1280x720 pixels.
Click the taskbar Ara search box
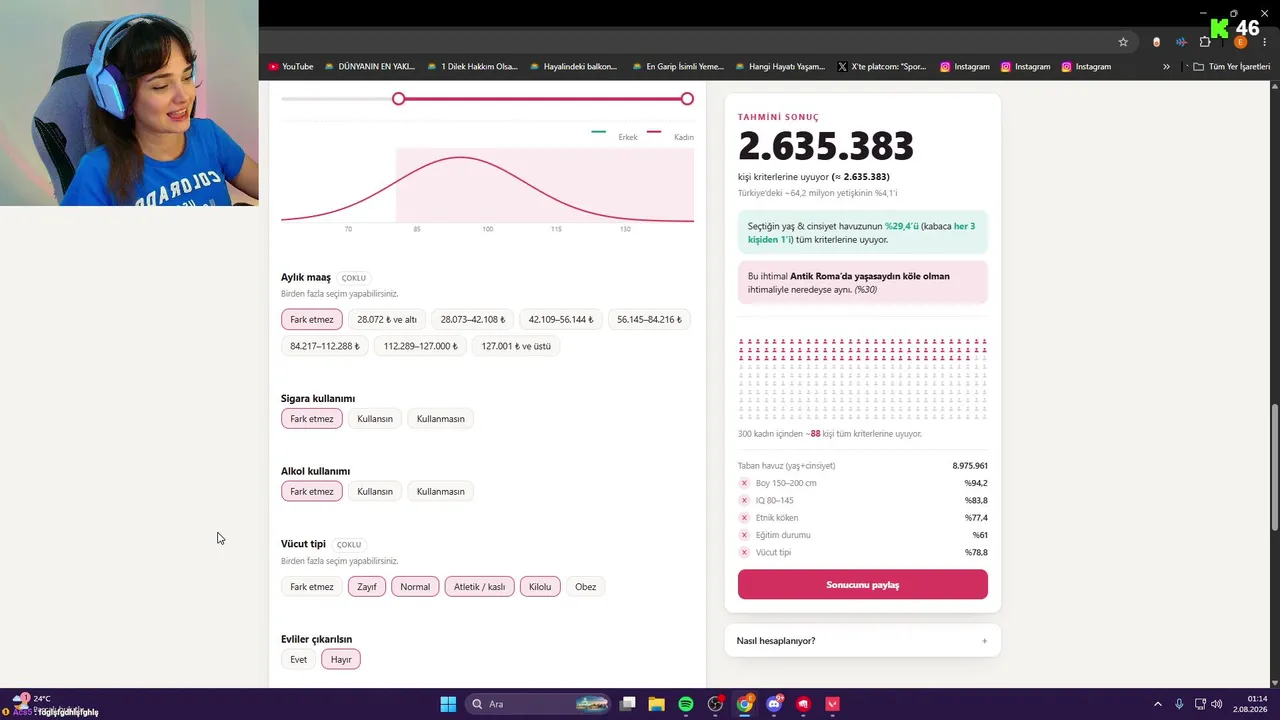click(538, 704)
